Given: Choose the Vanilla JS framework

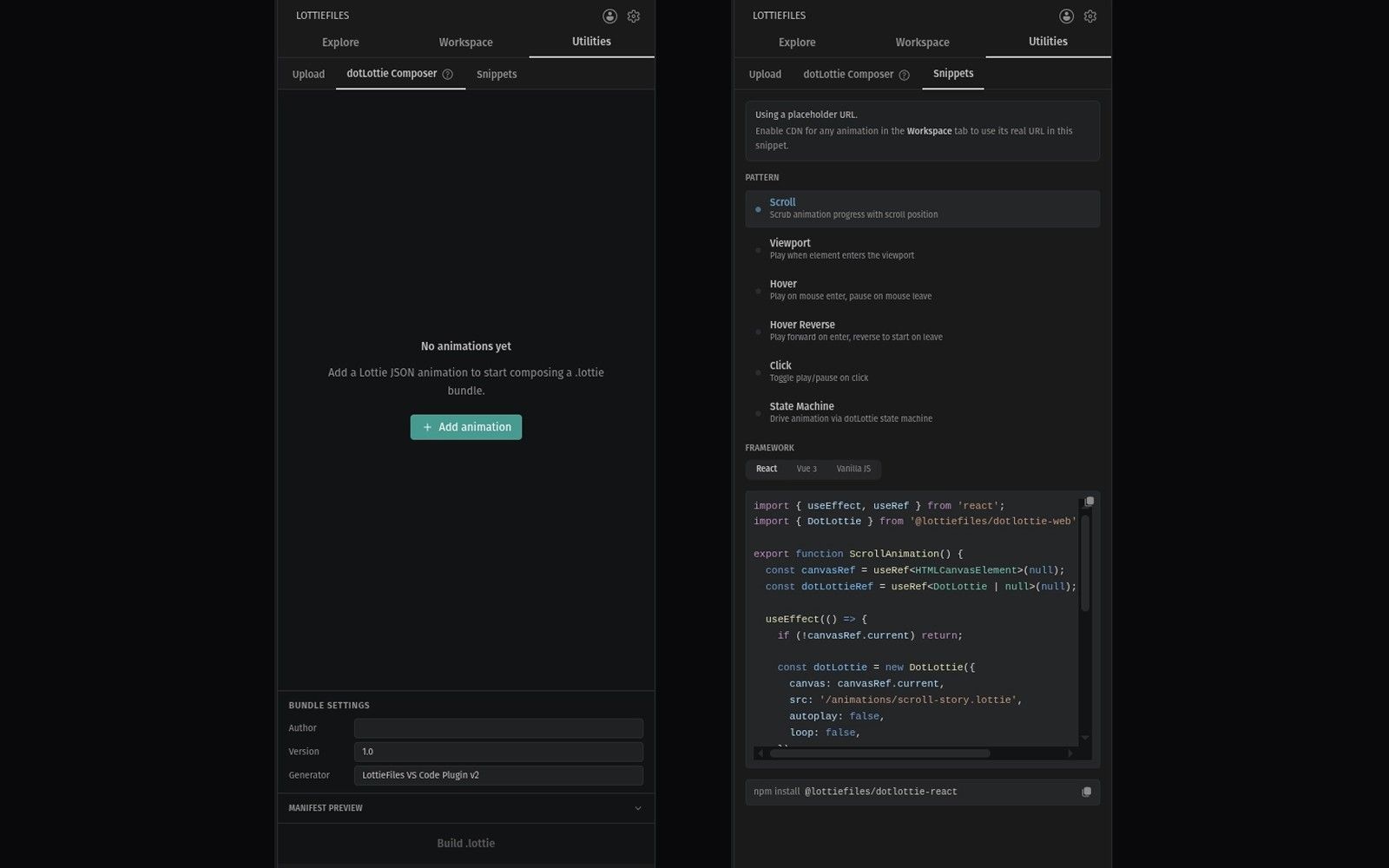Looking at the screenshot, I should click(853, 469).
